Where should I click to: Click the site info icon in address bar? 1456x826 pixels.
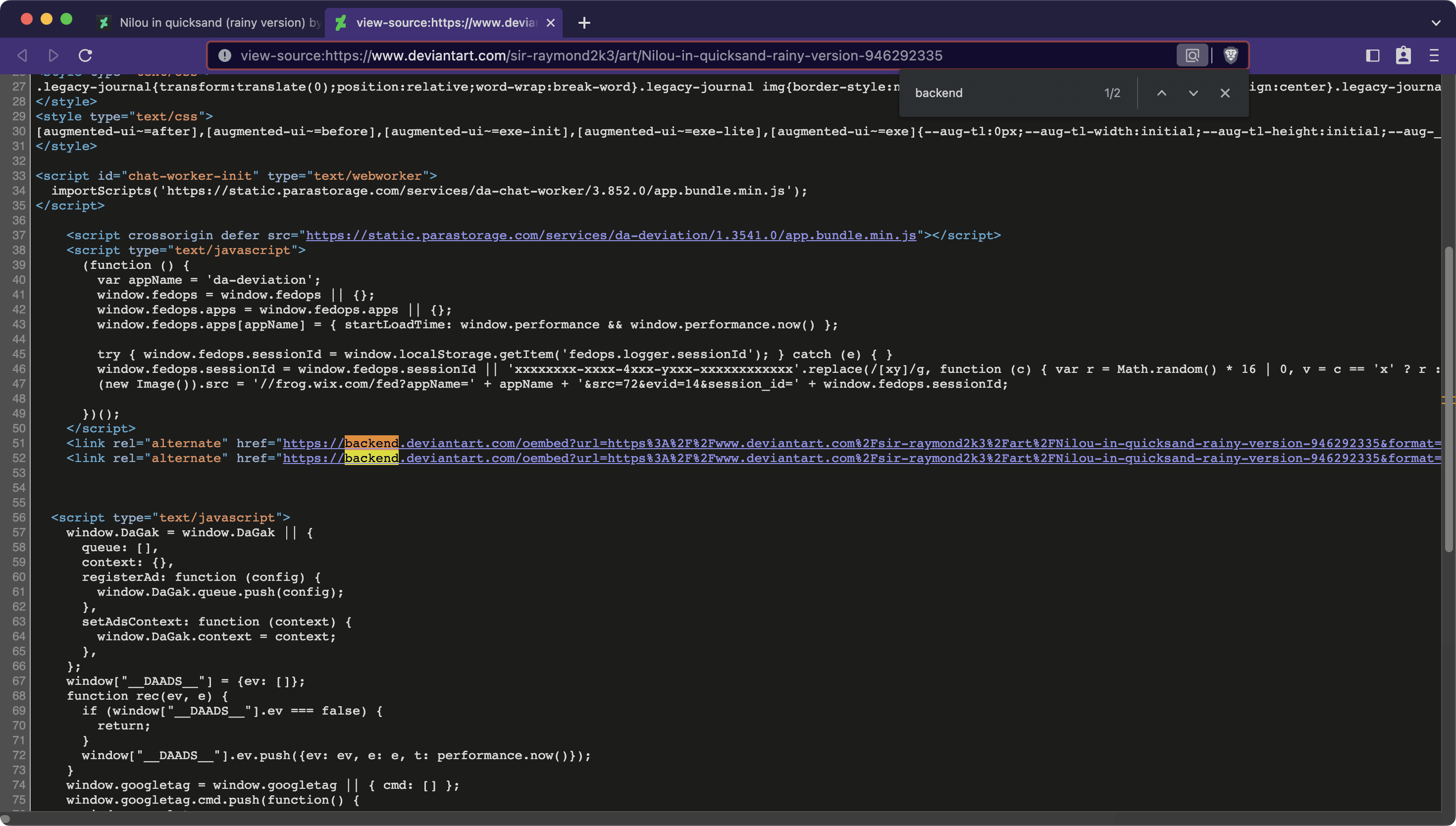(x=225, y=55)
